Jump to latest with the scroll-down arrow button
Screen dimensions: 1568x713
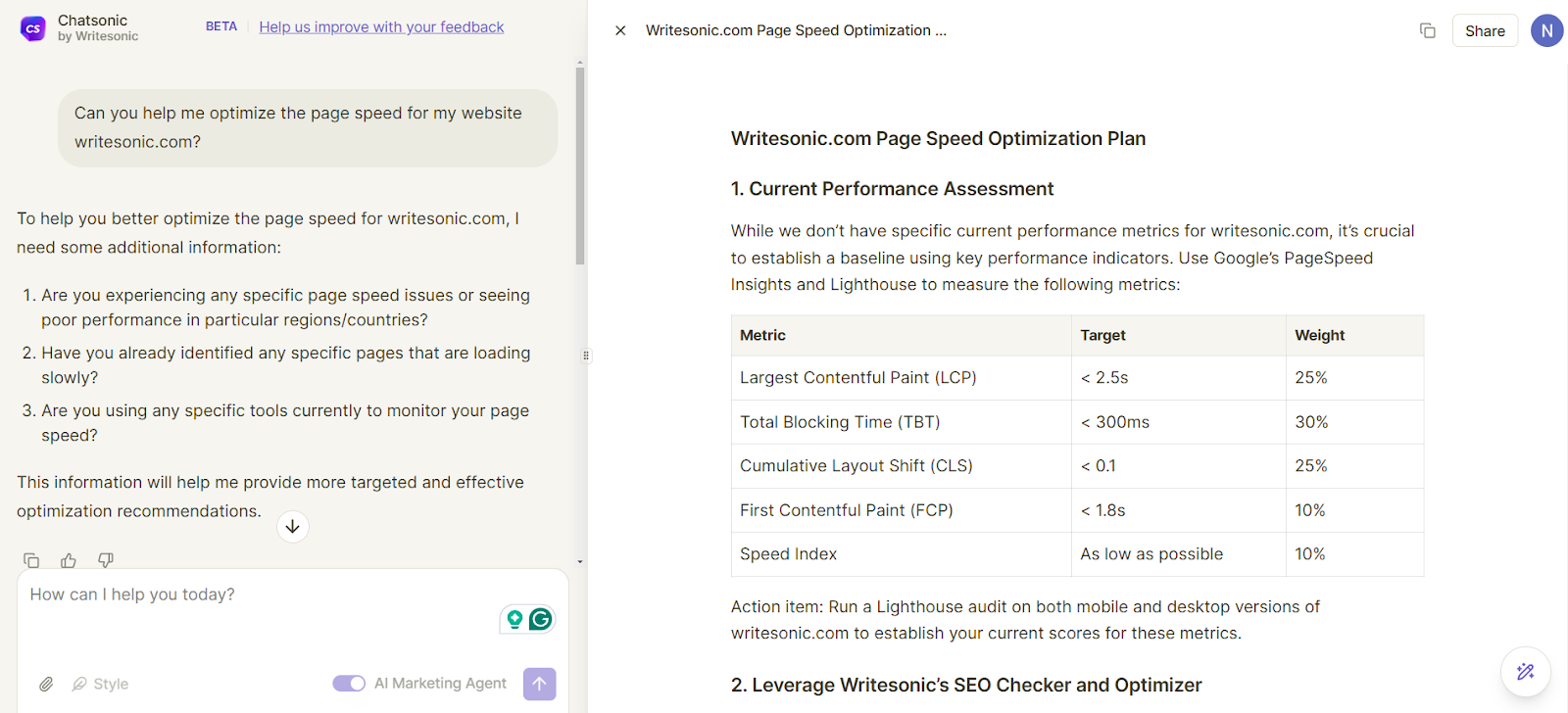click(x=292, y=527)
